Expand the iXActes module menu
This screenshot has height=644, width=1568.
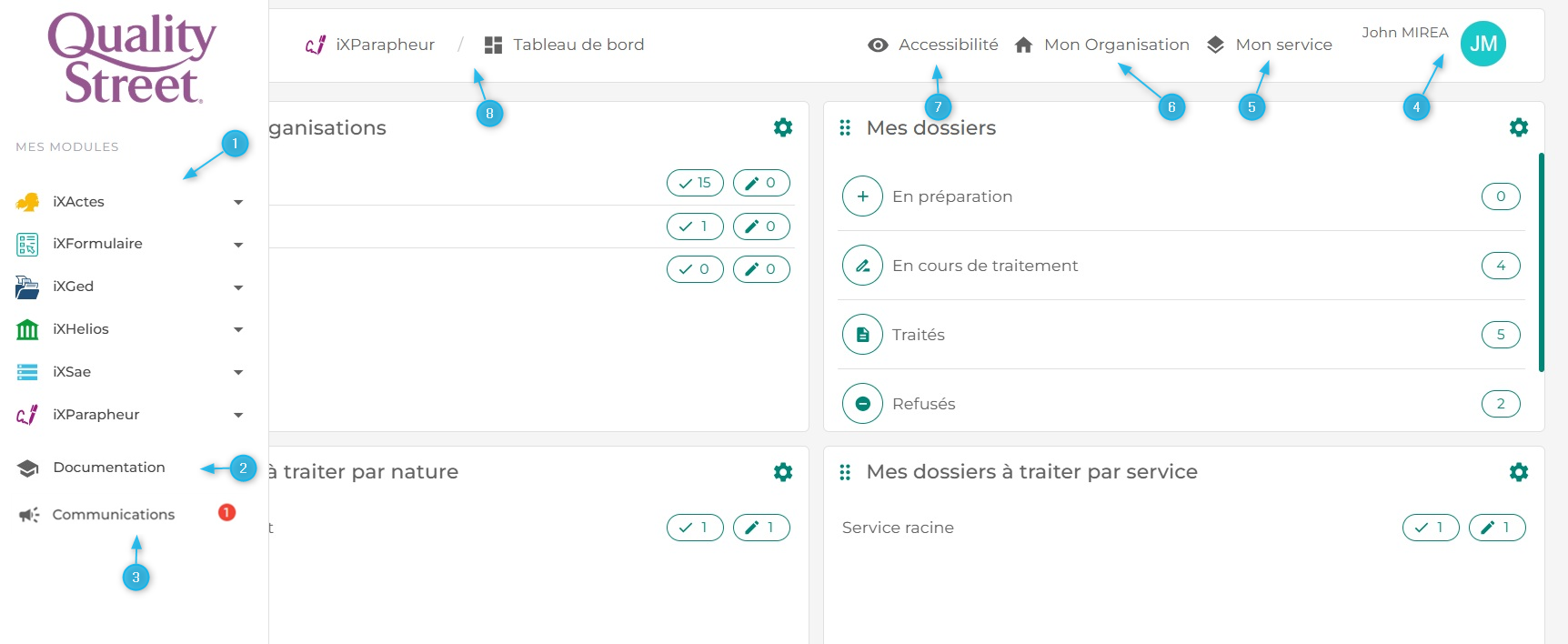pyautogui.click(x=238, y=202)
